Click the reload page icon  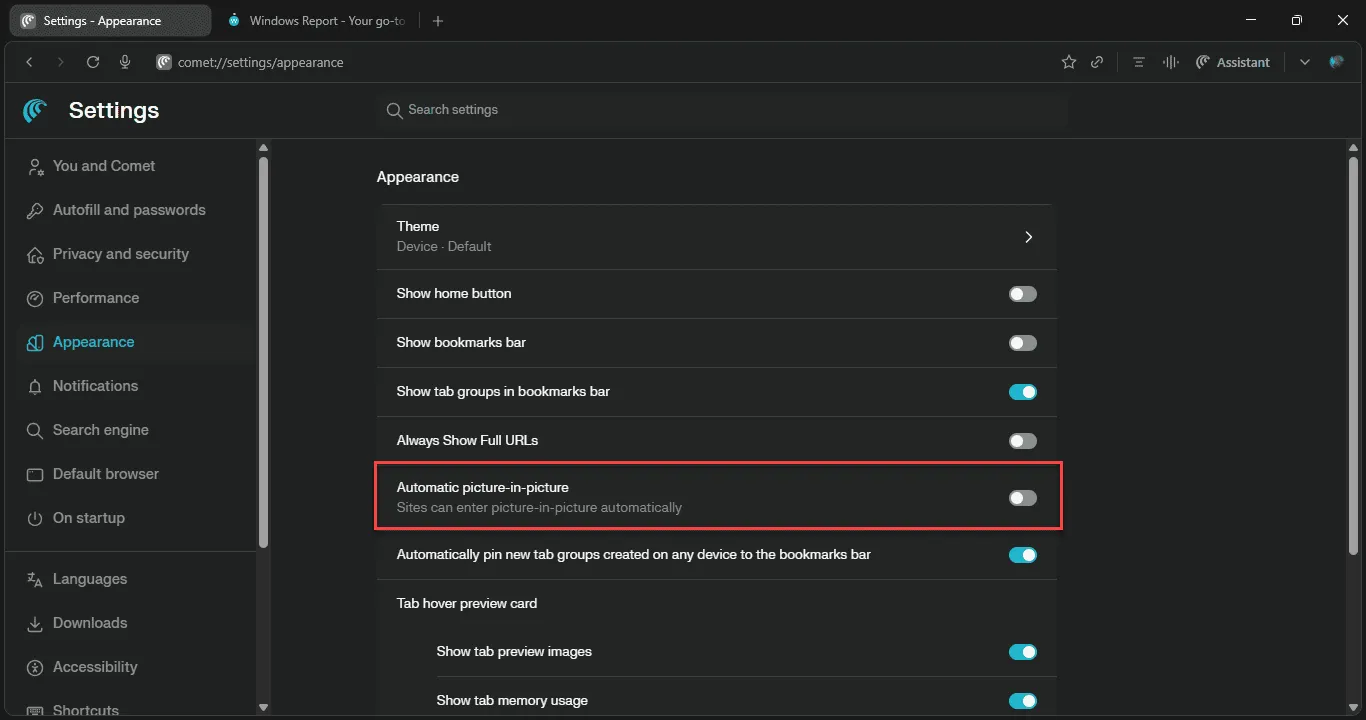point(93,62)
